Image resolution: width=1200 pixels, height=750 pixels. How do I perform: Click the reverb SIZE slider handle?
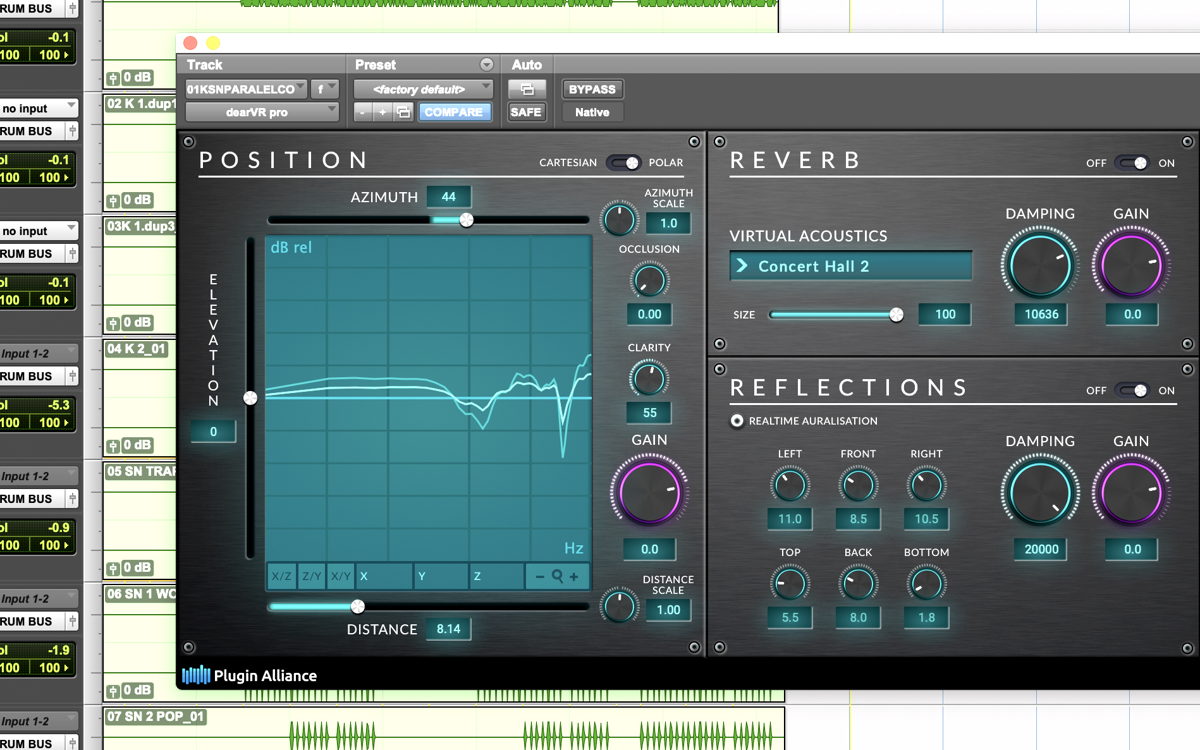[896, 314]
